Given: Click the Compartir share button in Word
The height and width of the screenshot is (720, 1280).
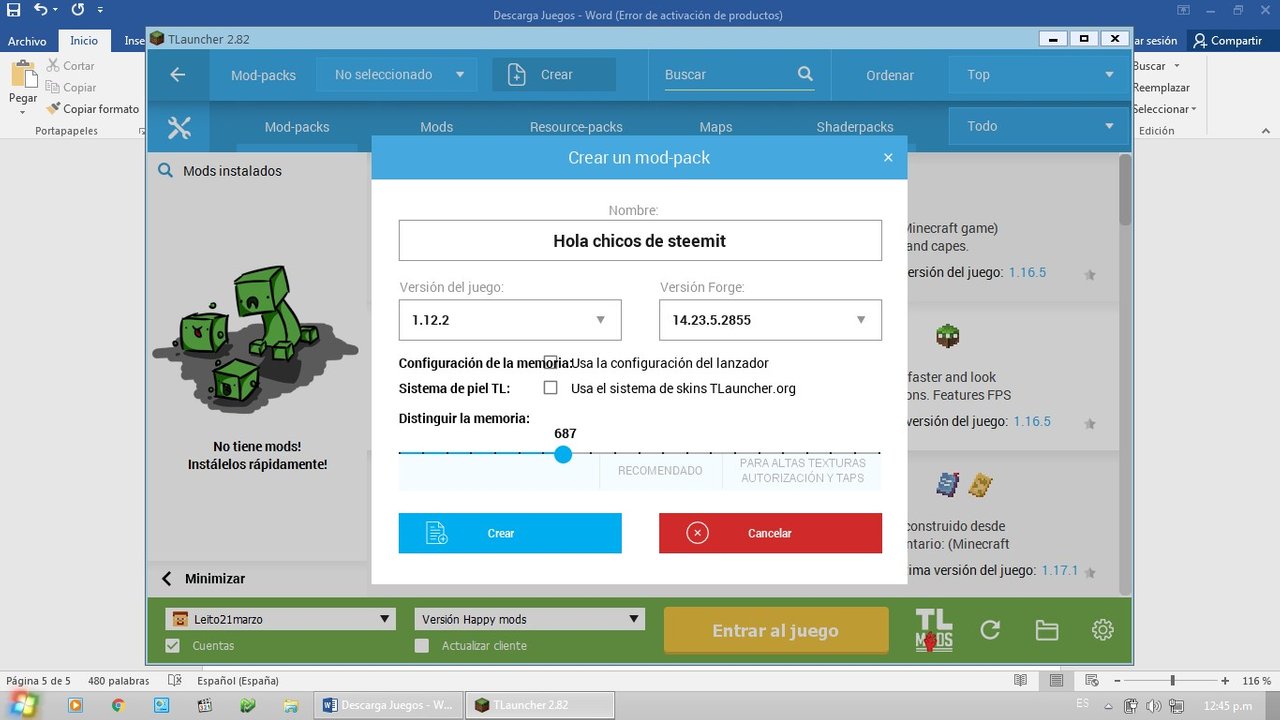Looking at the screenshot, I should [x=1228, y=41].
